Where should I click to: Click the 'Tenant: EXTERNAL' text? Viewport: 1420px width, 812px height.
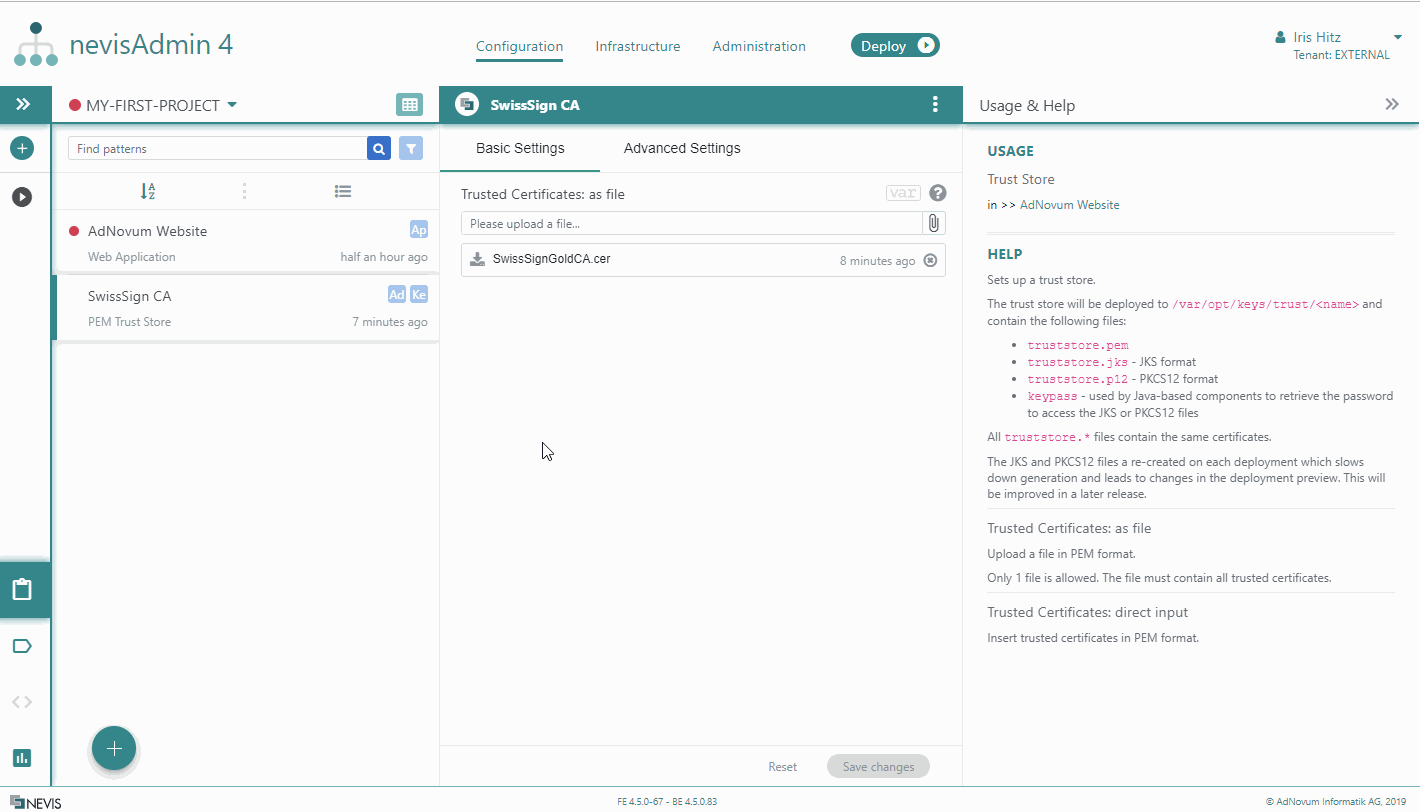(1341, 55)
